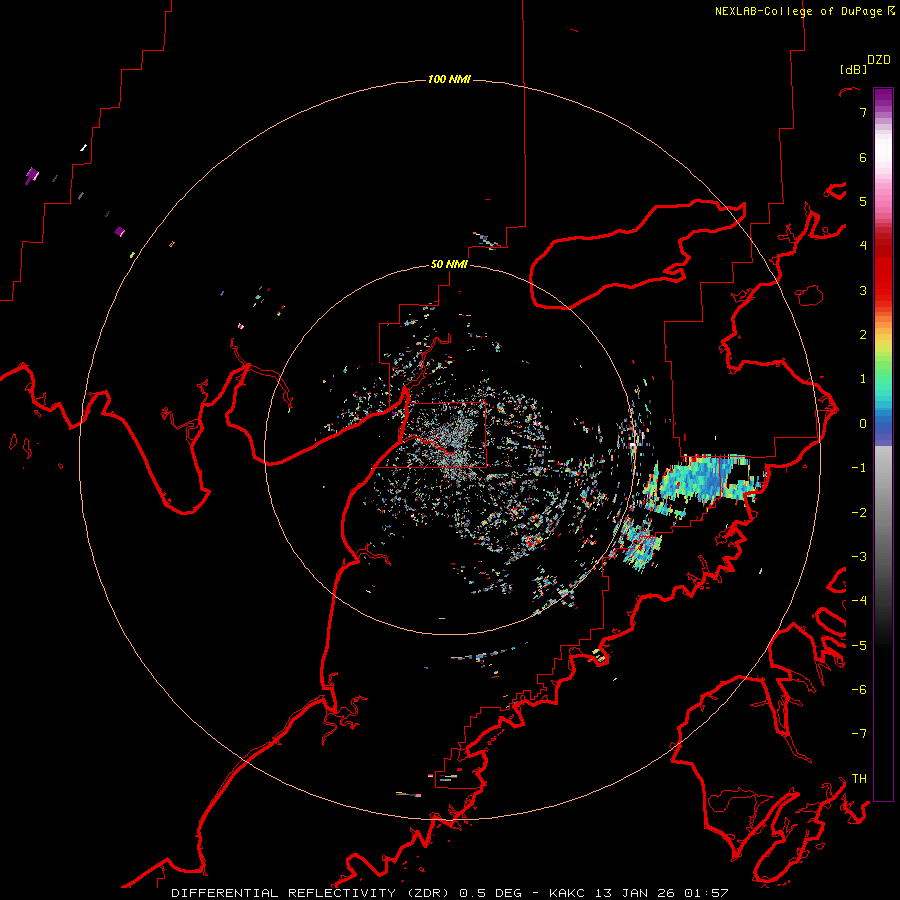Click the 2 value on color scale

pos(863,335)
